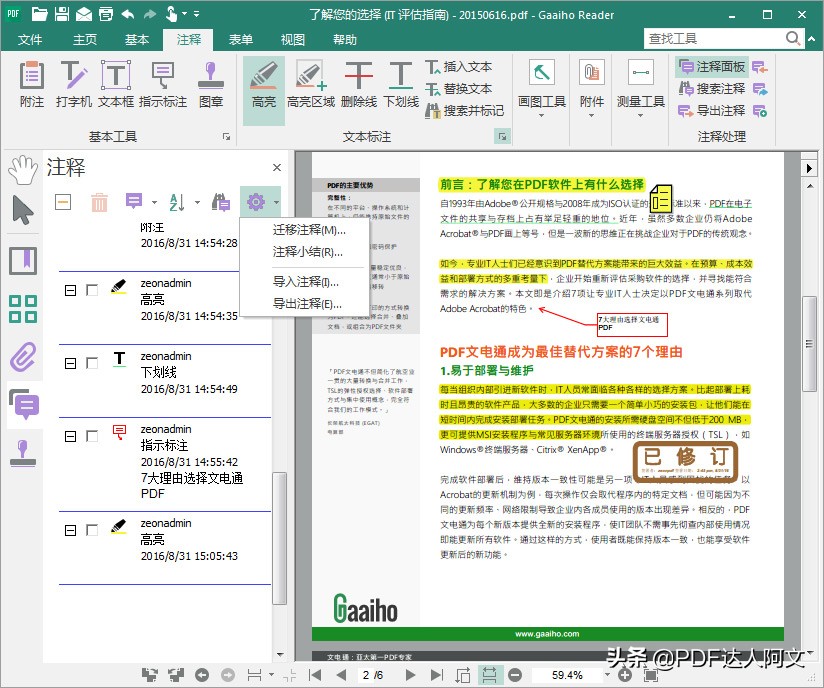Viewport: 824px width, 688px height.
Task: Choose 导入注释(I)... from the menu
Action: (x=305, y=282)
